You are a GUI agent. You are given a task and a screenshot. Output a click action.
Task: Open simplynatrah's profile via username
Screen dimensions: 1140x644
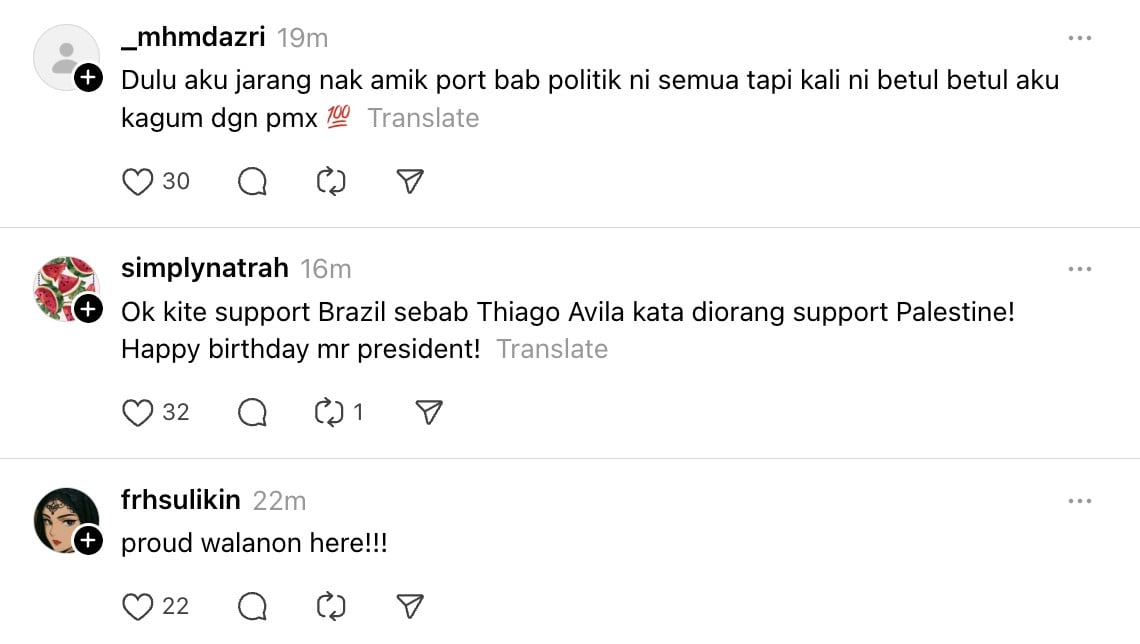[x=204, y=269]
